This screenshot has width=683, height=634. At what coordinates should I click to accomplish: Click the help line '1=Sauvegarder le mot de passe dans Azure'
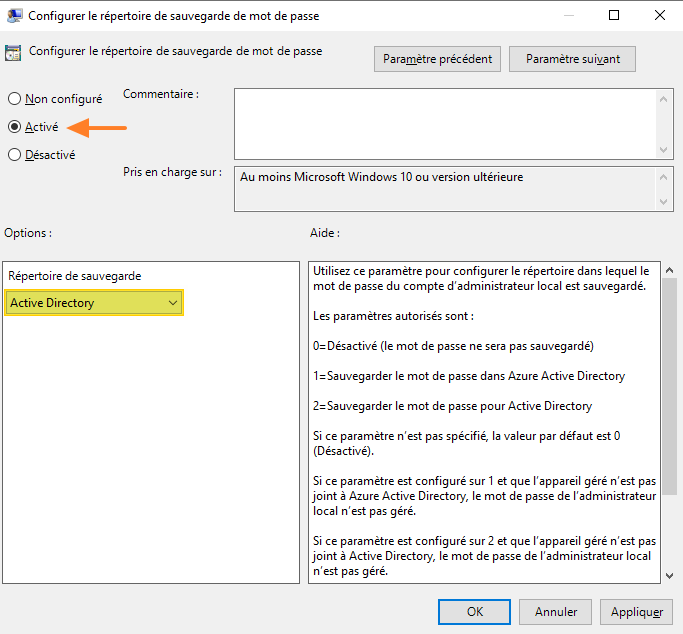tap(469, 376)
